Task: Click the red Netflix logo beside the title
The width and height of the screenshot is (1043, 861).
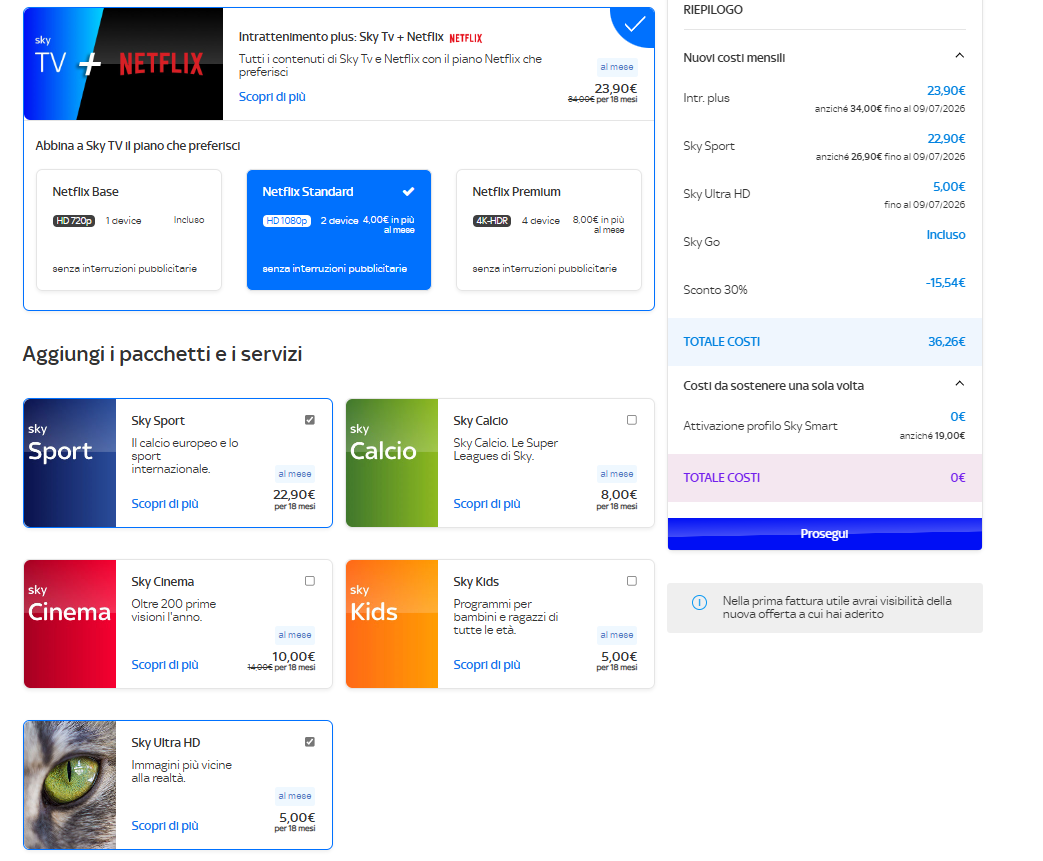Action: tap(466, 39)
